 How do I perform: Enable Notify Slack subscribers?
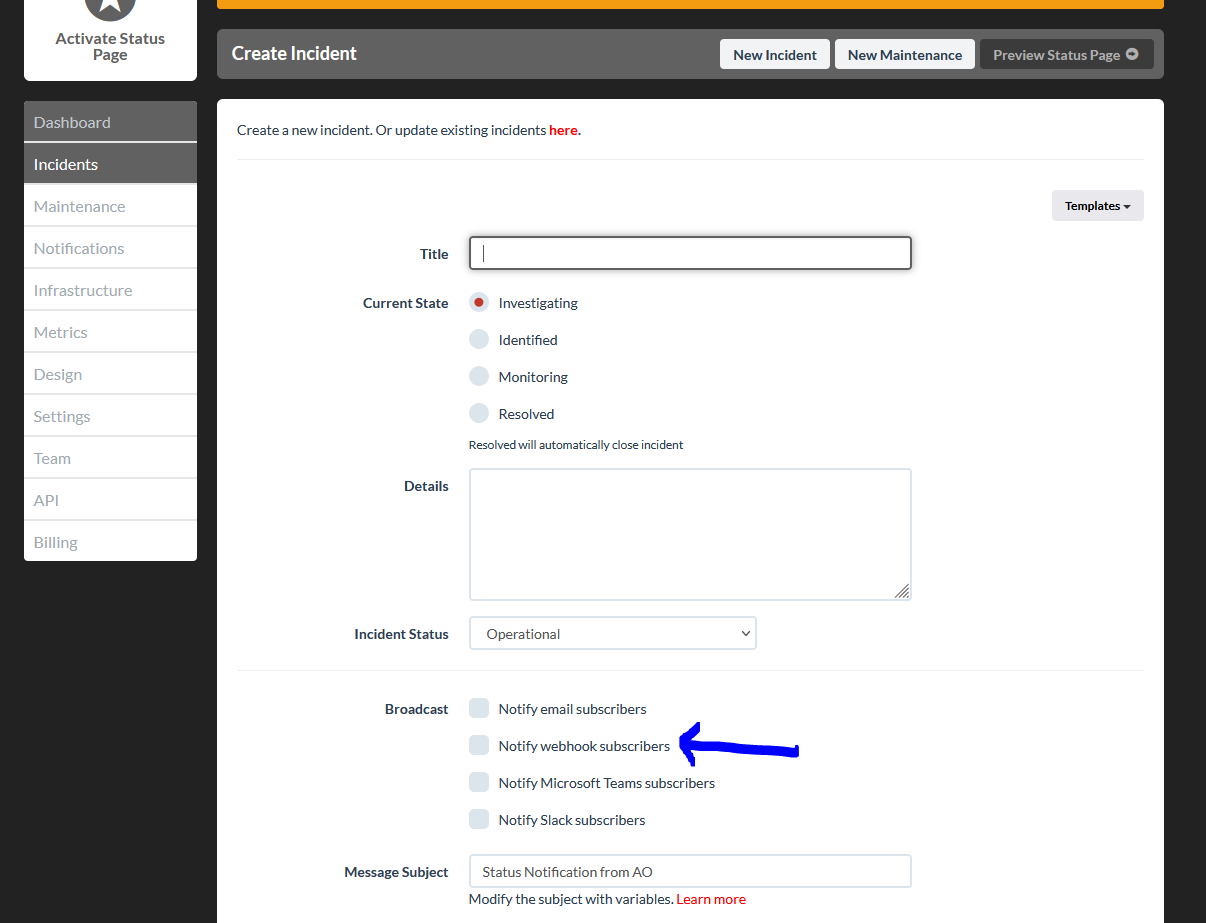(479, 820)
